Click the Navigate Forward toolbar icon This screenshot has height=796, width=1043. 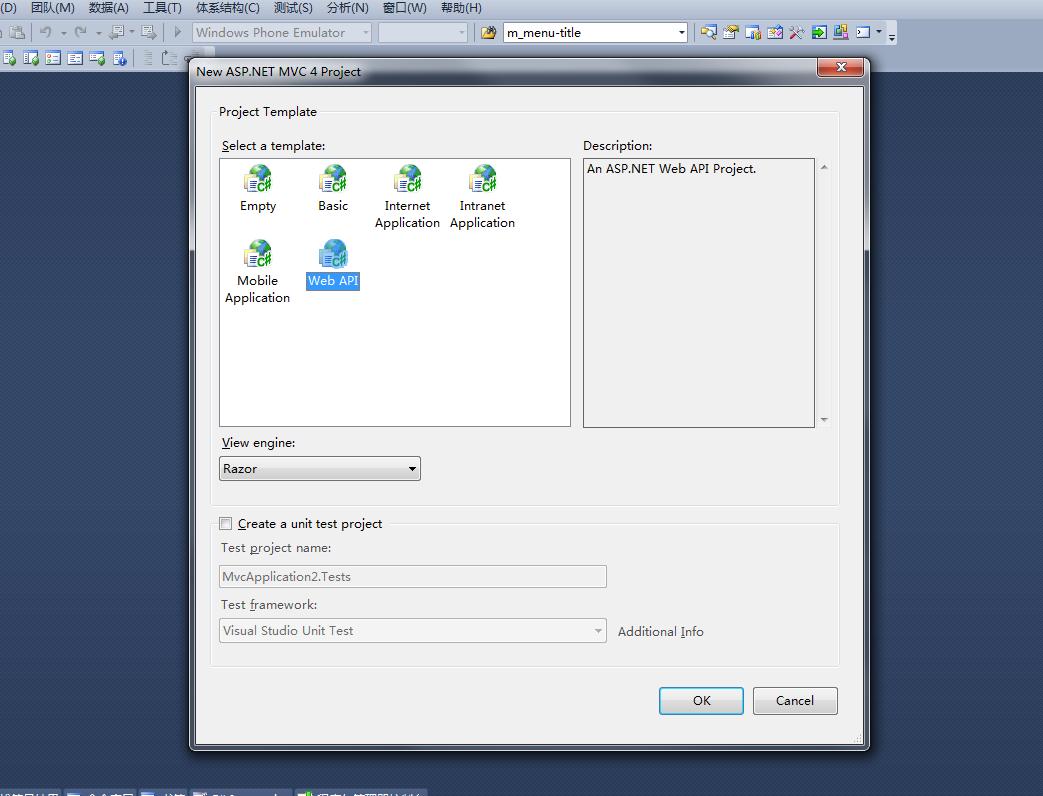click(x=149, y=32)
